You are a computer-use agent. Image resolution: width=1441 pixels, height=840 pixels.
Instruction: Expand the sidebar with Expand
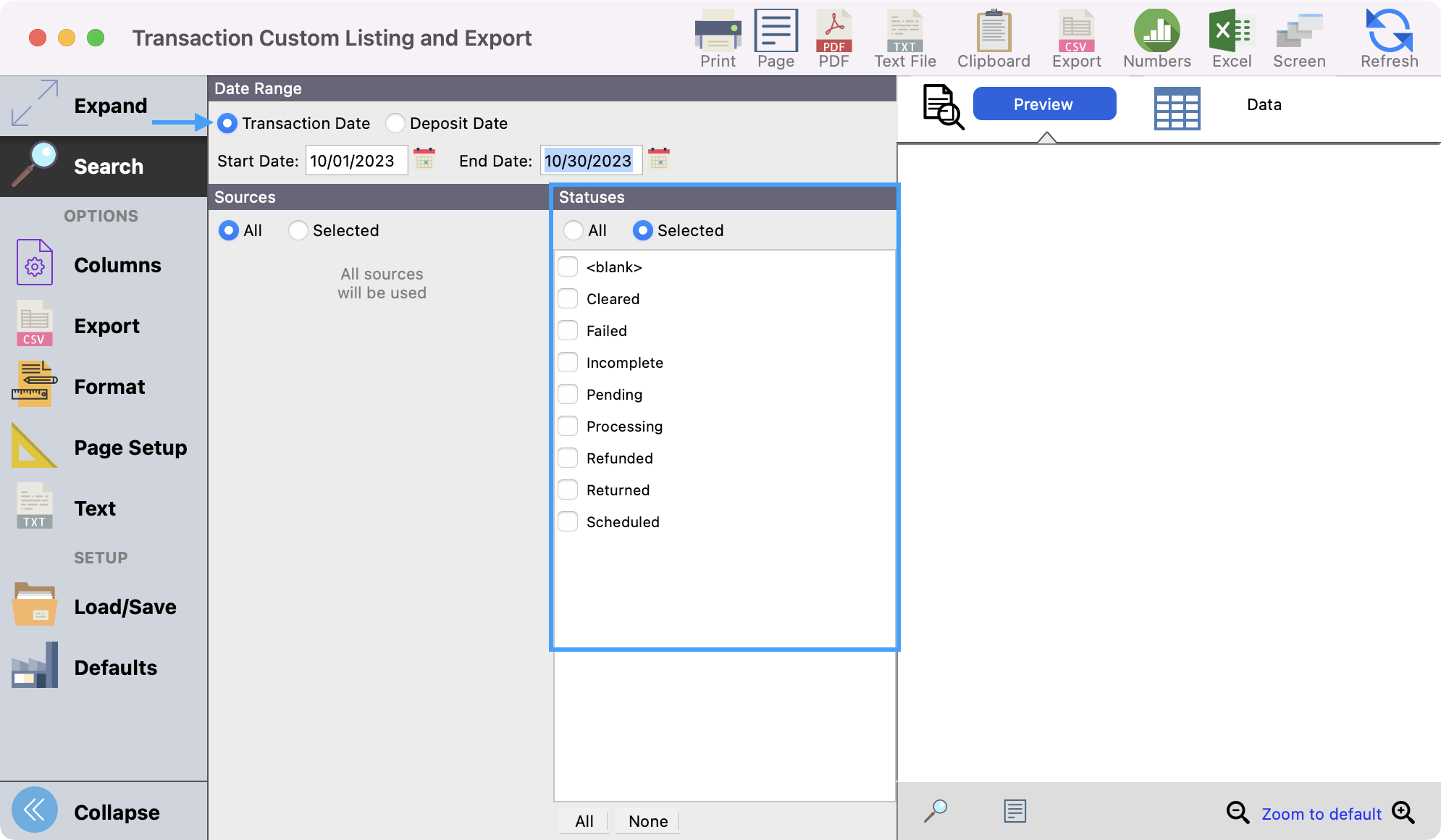80,106
